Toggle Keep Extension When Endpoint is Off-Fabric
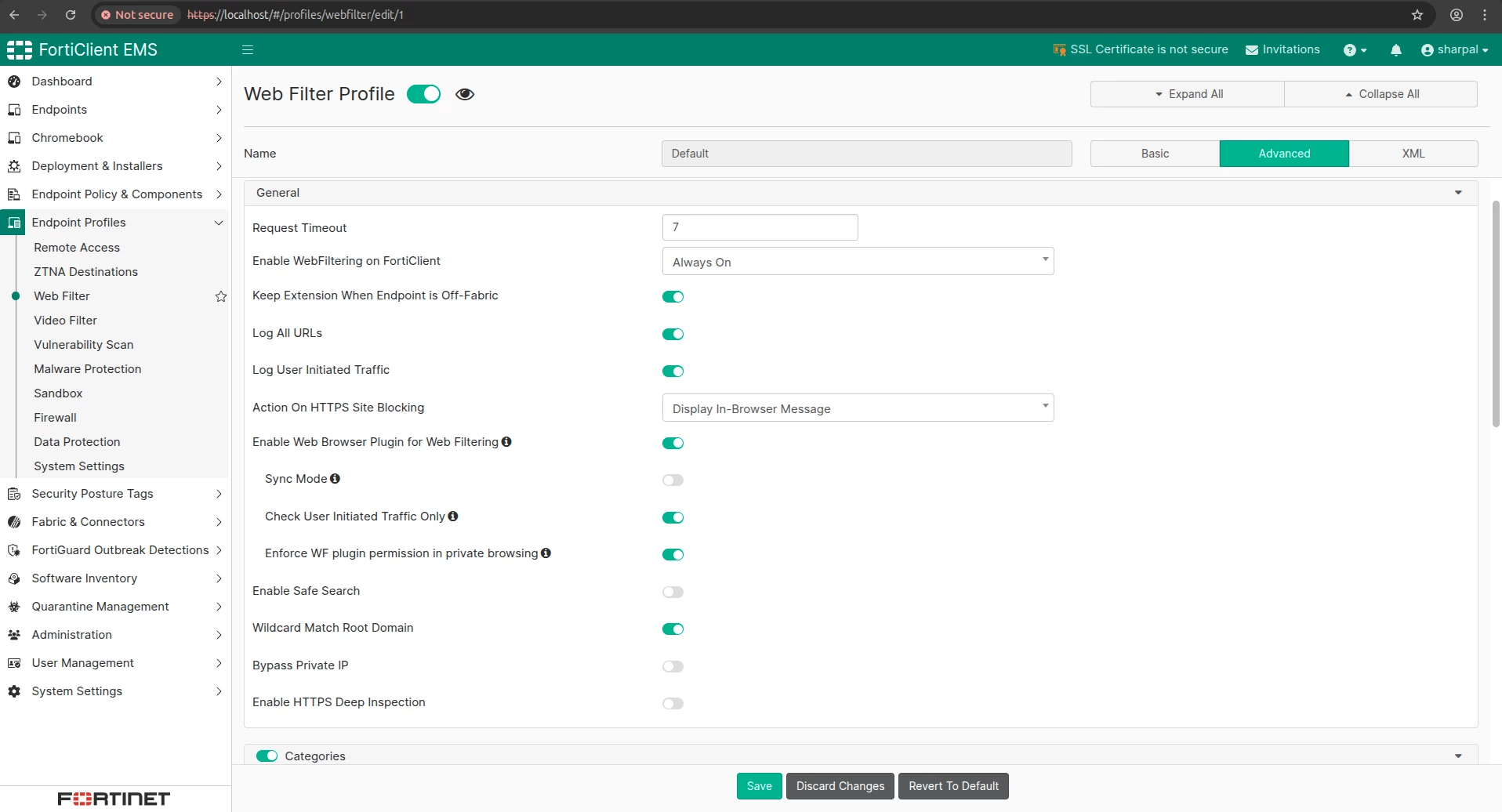The height and width of the screenshot is (812, 1502). coord(673,296)
